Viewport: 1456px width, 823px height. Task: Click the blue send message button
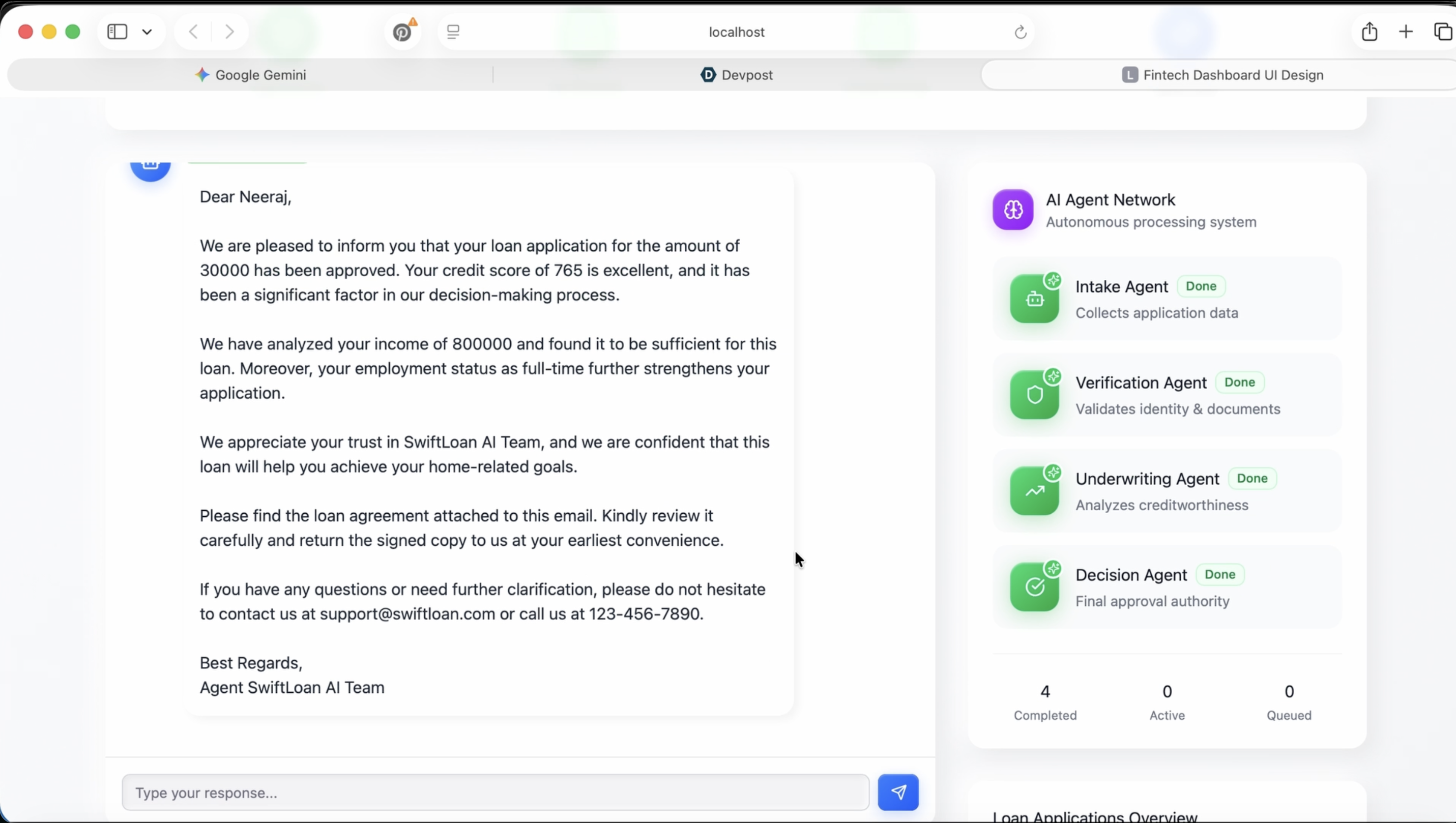[x=897, y=792]
